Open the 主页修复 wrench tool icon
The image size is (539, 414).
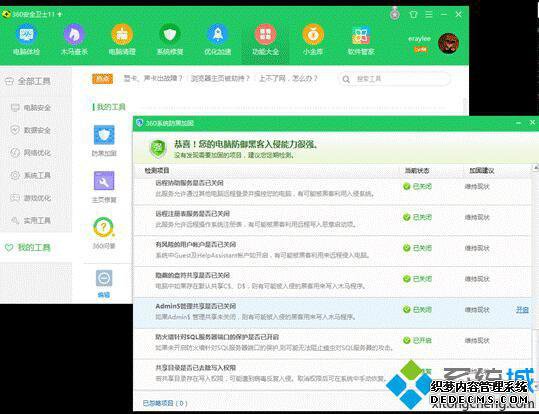click(104, 181)
